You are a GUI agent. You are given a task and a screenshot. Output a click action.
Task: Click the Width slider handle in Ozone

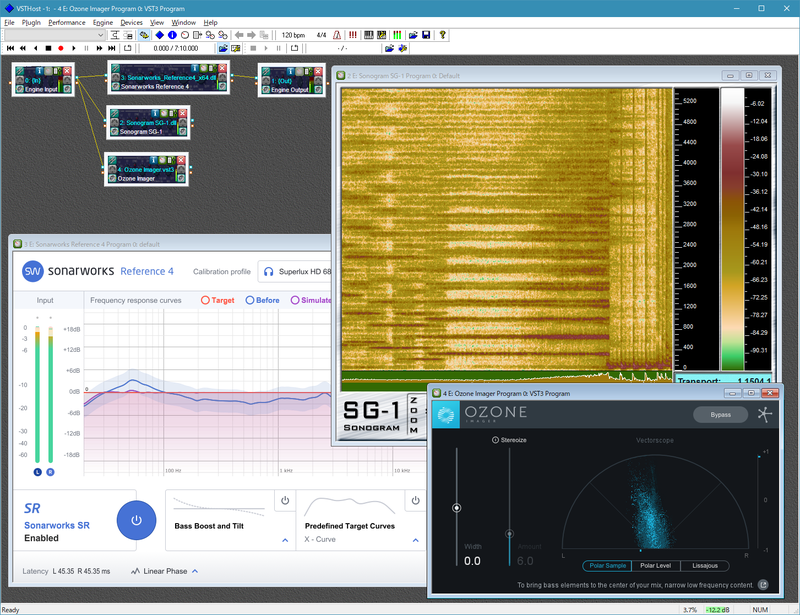(457, 508)
